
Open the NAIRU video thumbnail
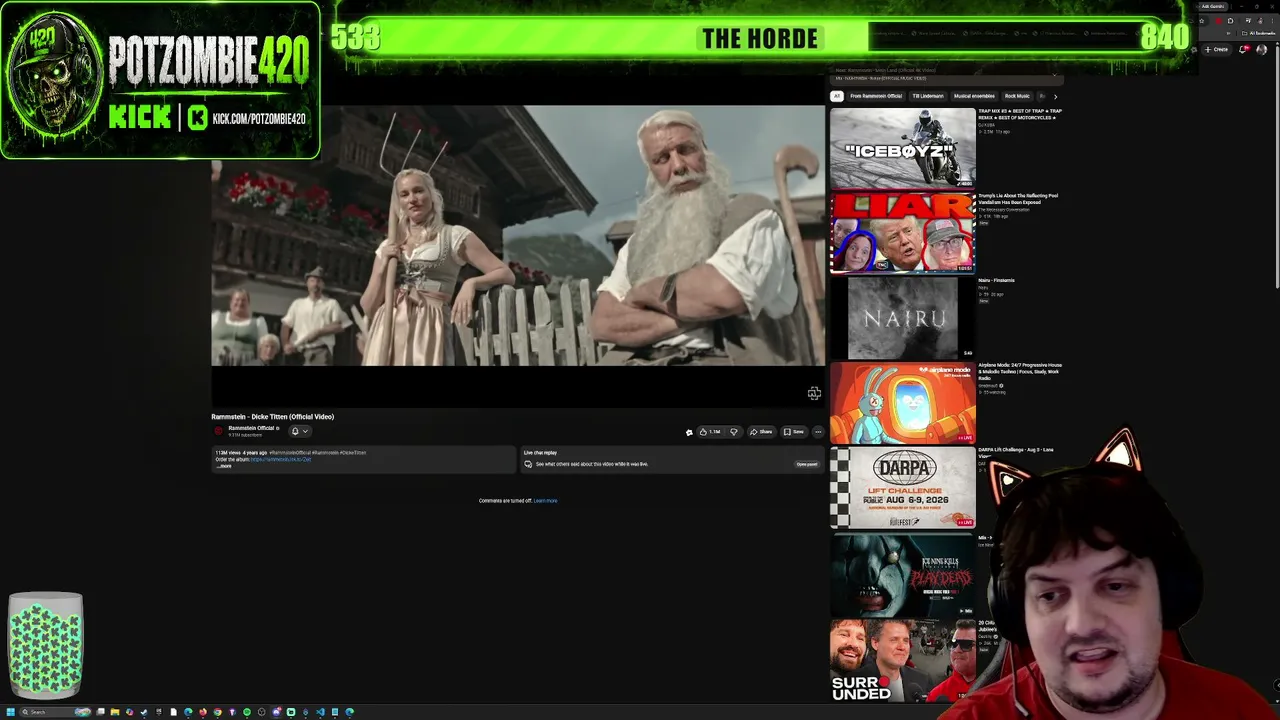902,318
